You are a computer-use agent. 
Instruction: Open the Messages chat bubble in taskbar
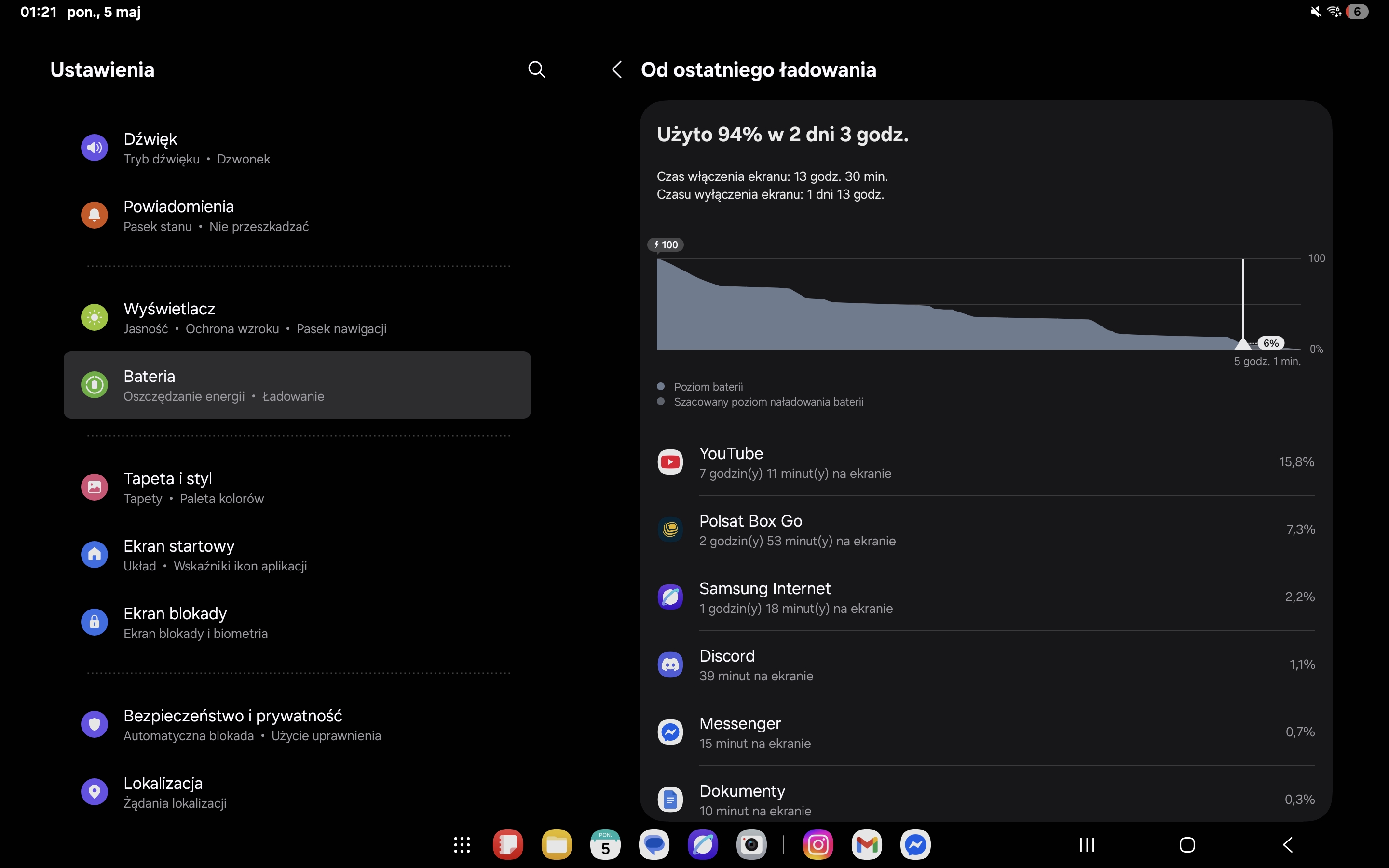click(x=654, y=844)
